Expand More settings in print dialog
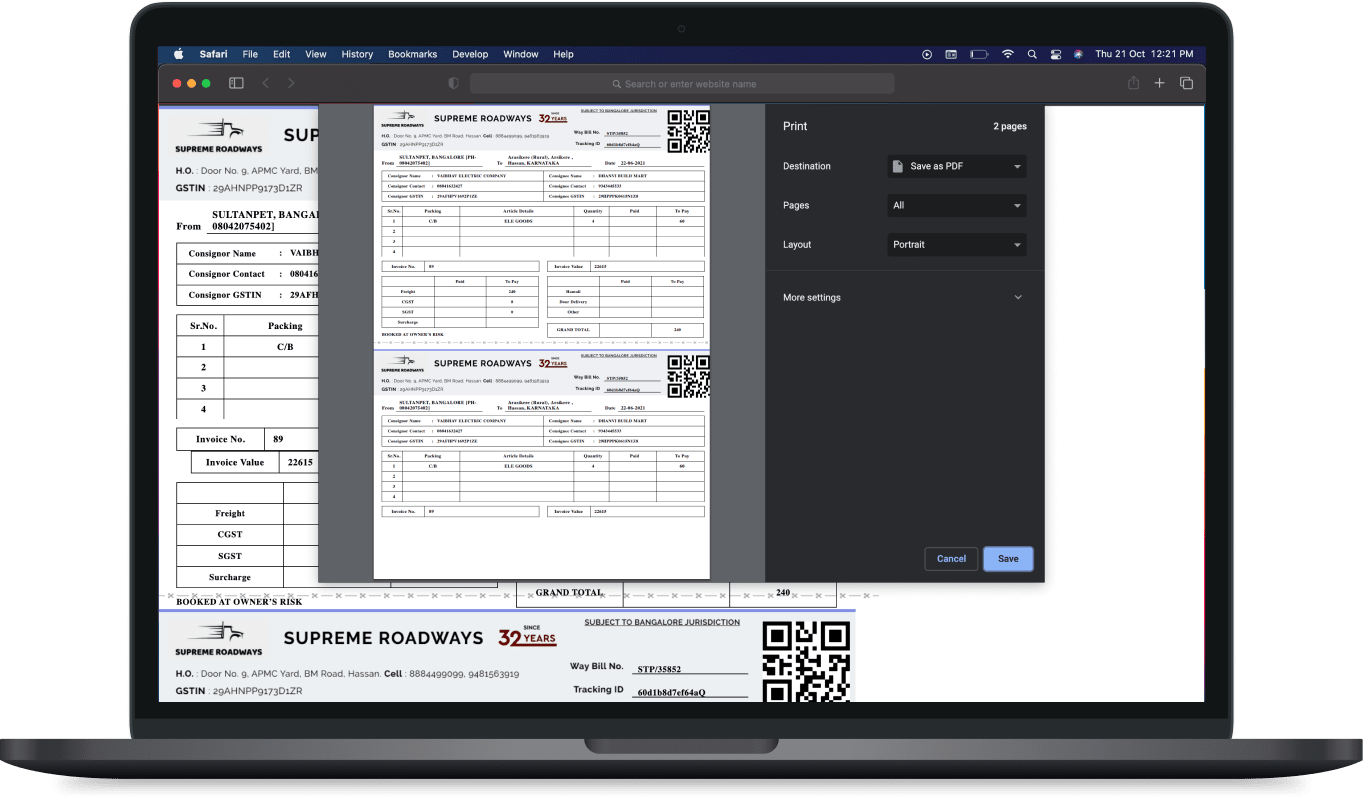The width and height of the screenshot is (1363, 800). point(904,297)
